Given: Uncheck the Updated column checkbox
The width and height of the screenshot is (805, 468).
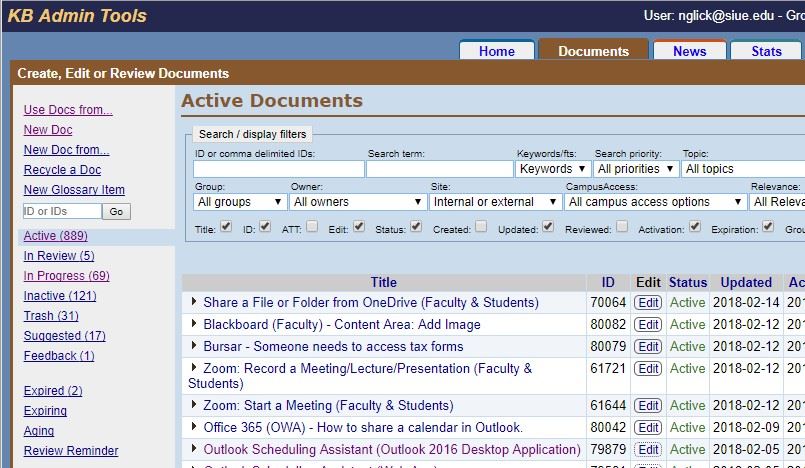Looking at the screenshot, I should tap(548, 227).
